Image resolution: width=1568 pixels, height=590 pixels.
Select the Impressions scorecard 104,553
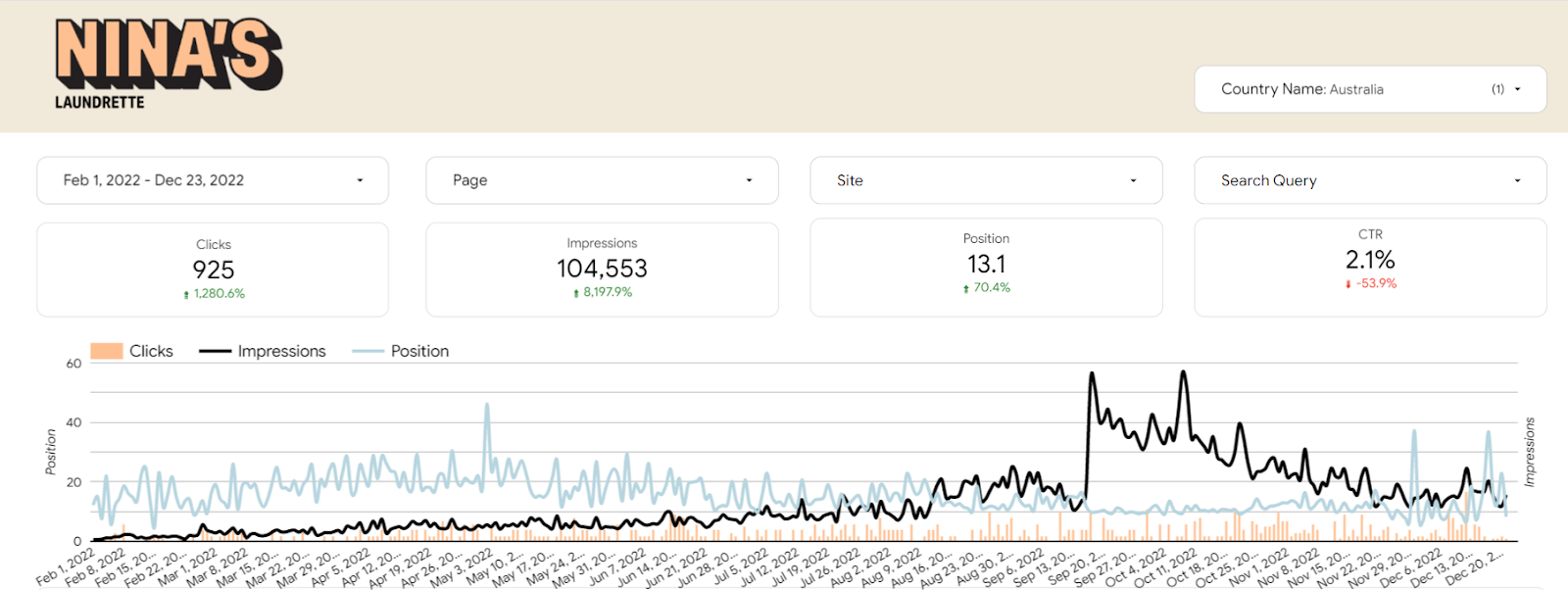(x=602, y=269)
